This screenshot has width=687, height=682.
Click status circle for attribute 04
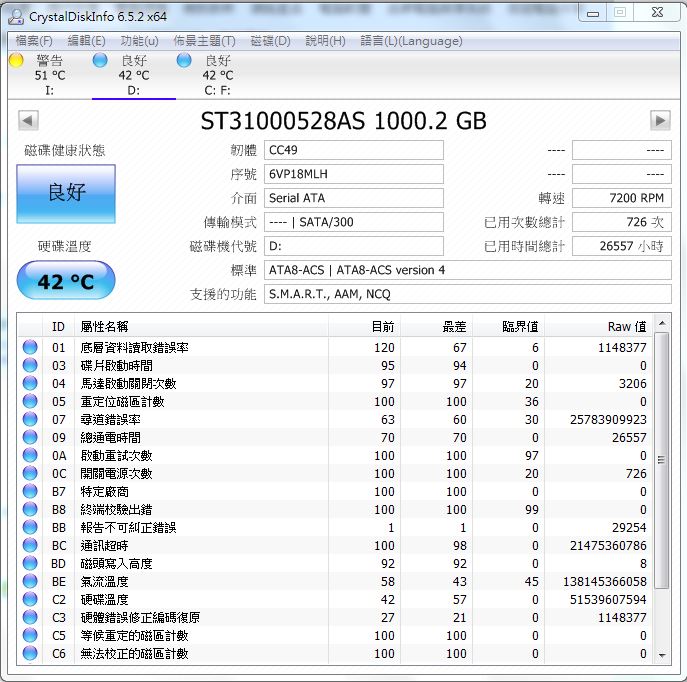pos(30,383)
